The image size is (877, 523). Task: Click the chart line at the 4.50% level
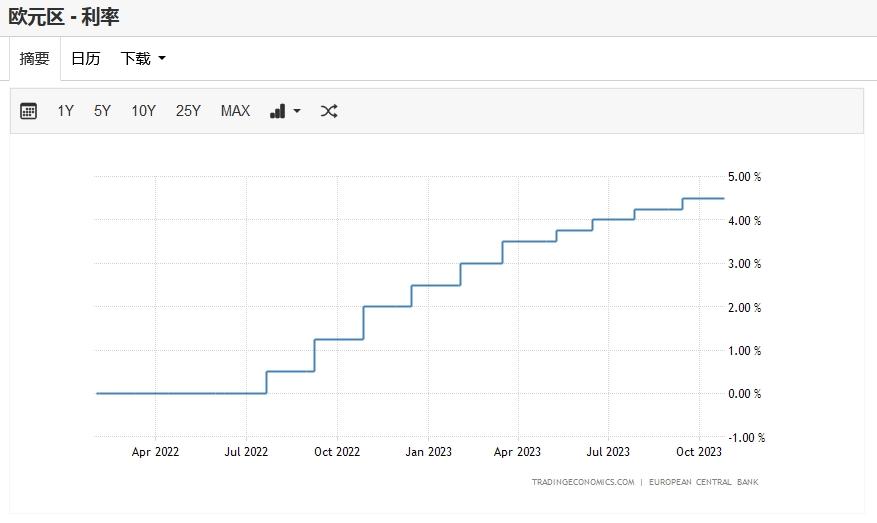tap(703, 199)
